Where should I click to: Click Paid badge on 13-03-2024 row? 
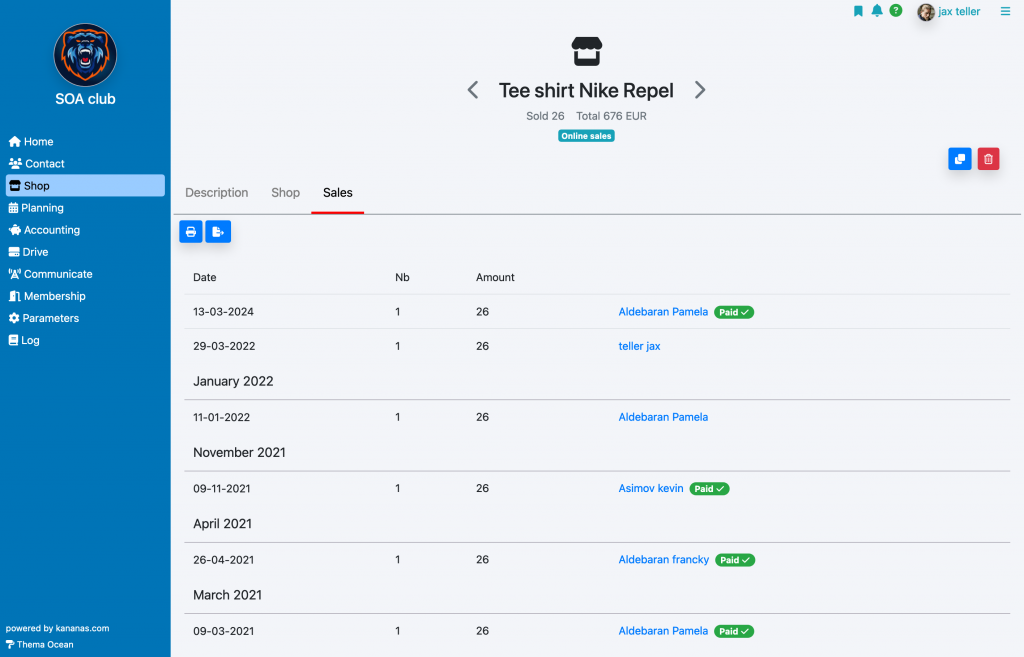tap(734, 312)
